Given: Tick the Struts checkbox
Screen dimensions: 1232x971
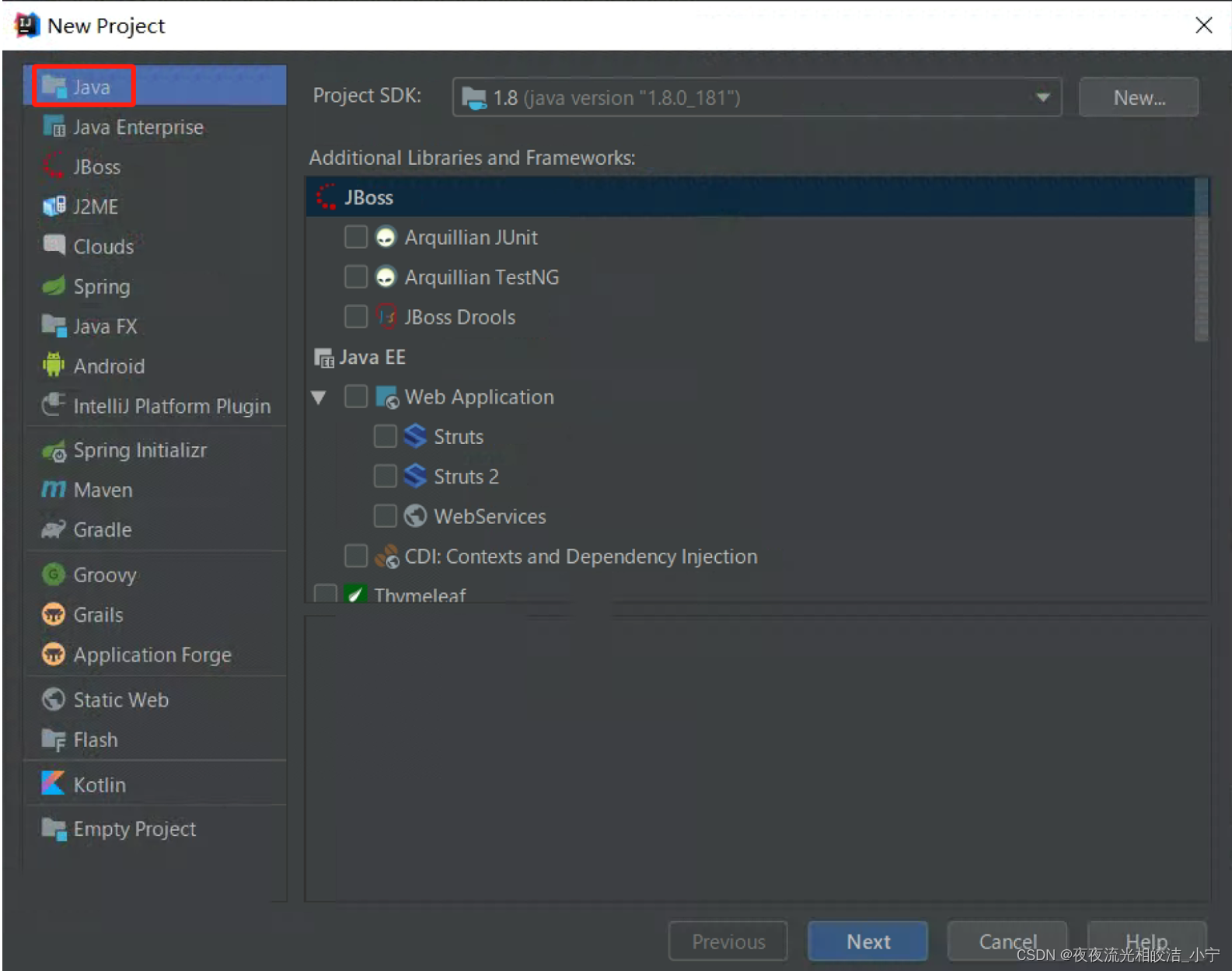Looking at the screenshot, I should tap(386, 436).
